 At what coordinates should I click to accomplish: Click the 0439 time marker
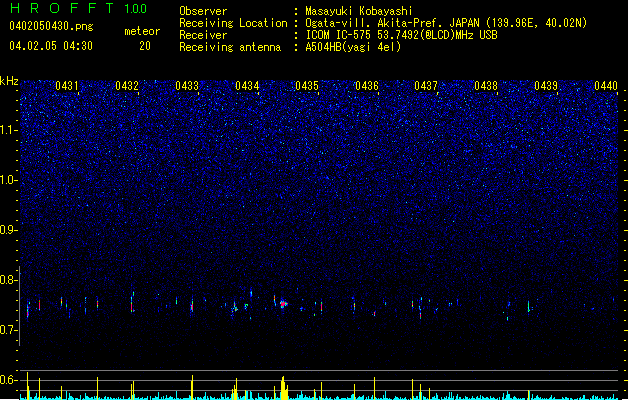pos(546,86)
